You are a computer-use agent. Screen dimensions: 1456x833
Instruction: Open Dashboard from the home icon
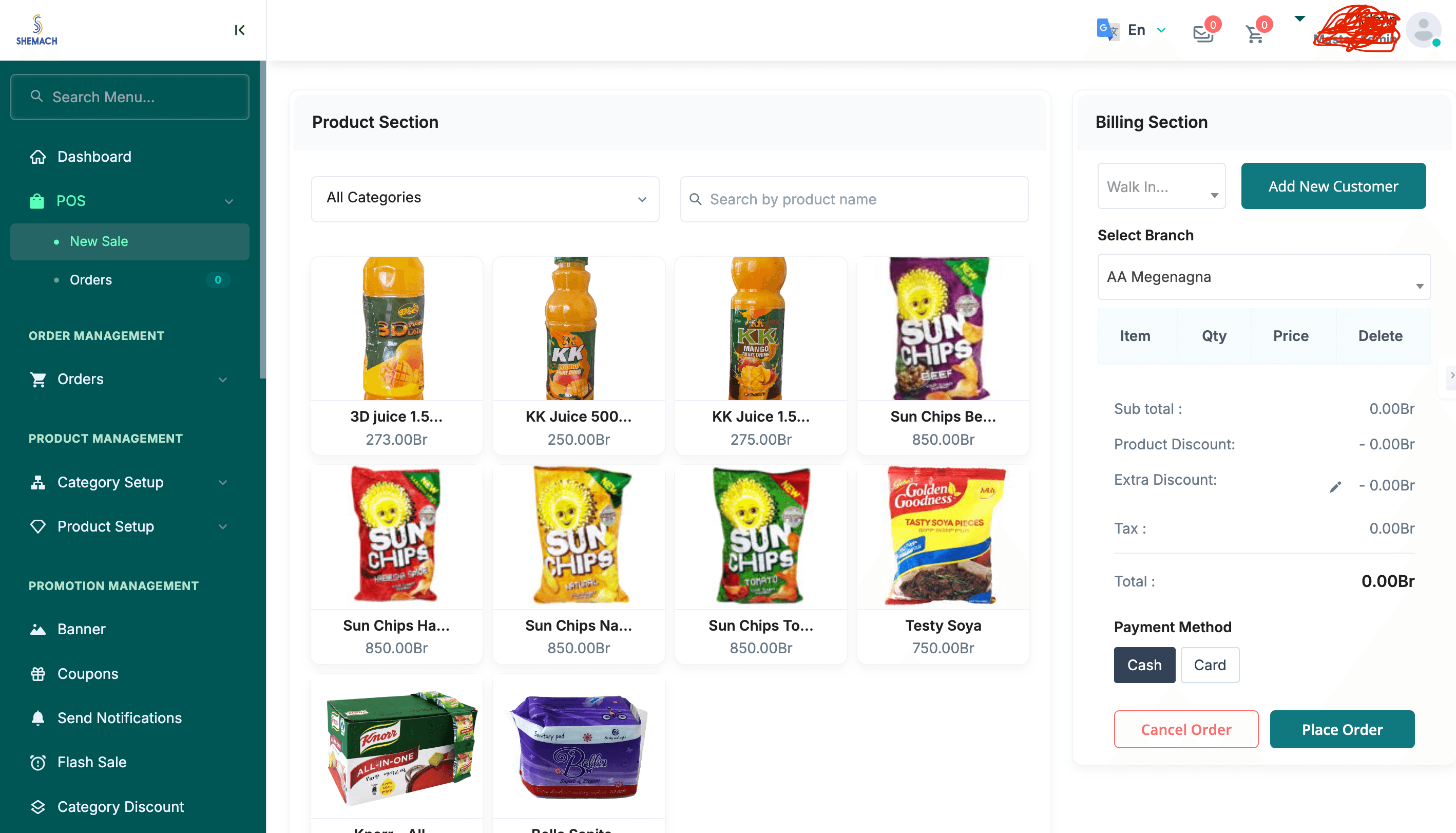click(38, 157)
